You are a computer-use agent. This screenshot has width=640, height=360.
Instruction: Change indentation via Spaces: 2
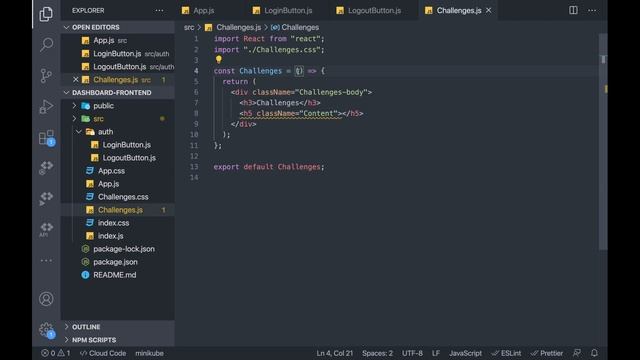pyautogui.click(x=377, y=353)
